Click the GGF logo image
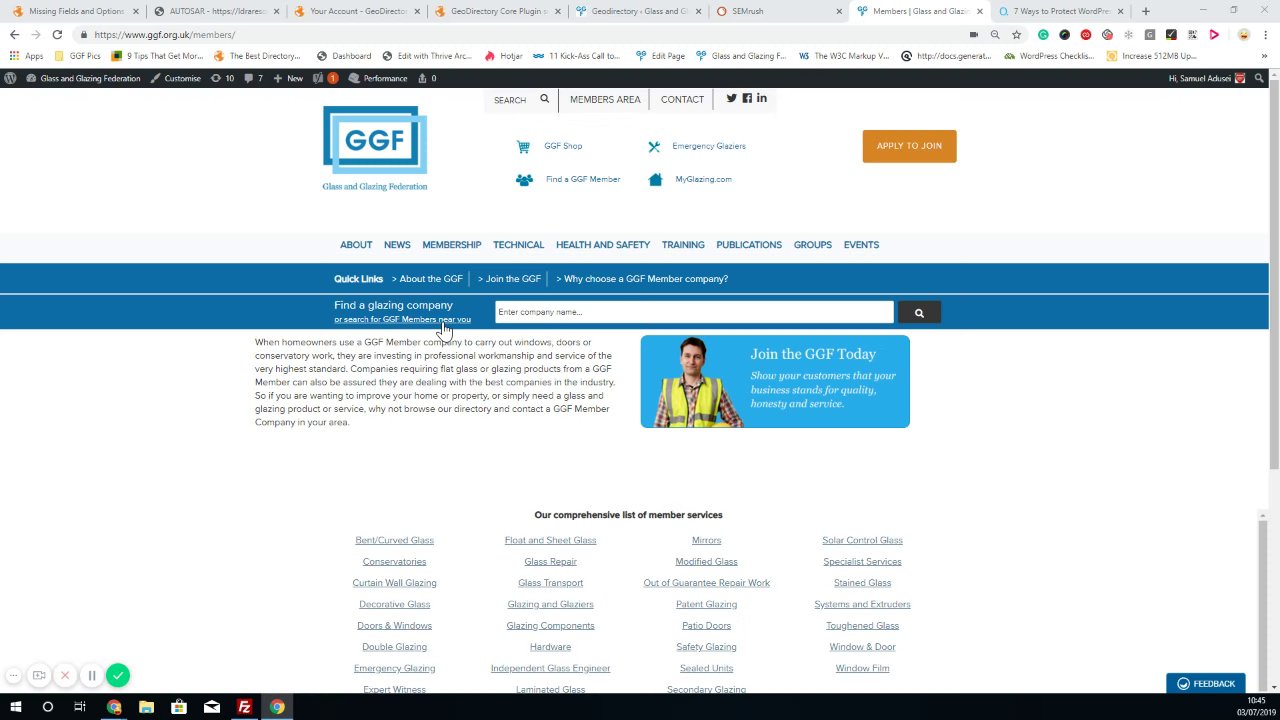Viewport: 1280px width, 720px height. click(x=375, y=148)
